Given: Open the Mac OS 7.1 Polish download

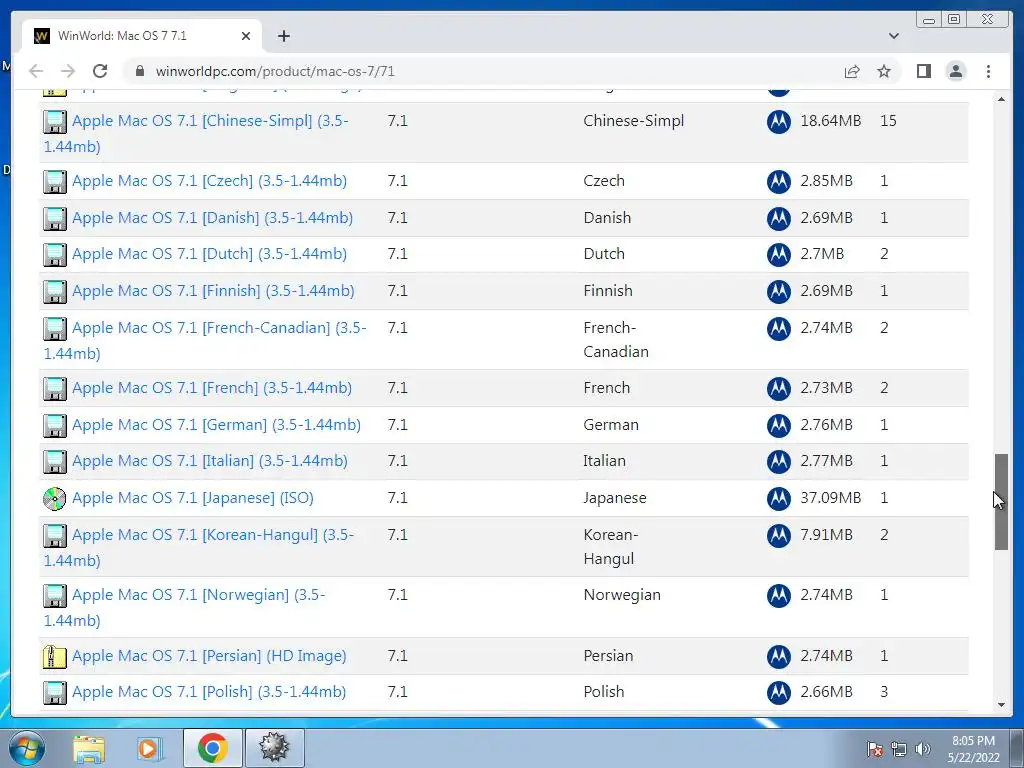Looking at the screenshot, I should (209, 692).
